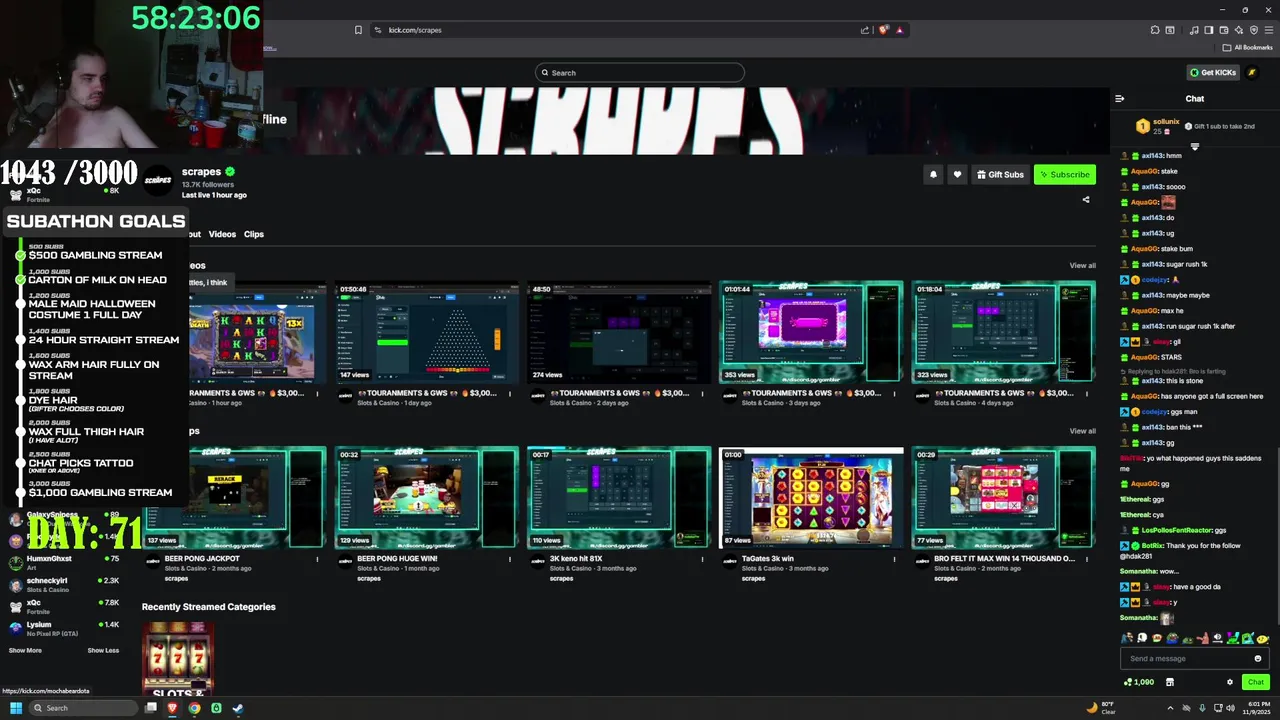Open schneckyirl channel in sidebar
Viewport: 1280px width, 720px height.
click(x=62, y=584)
